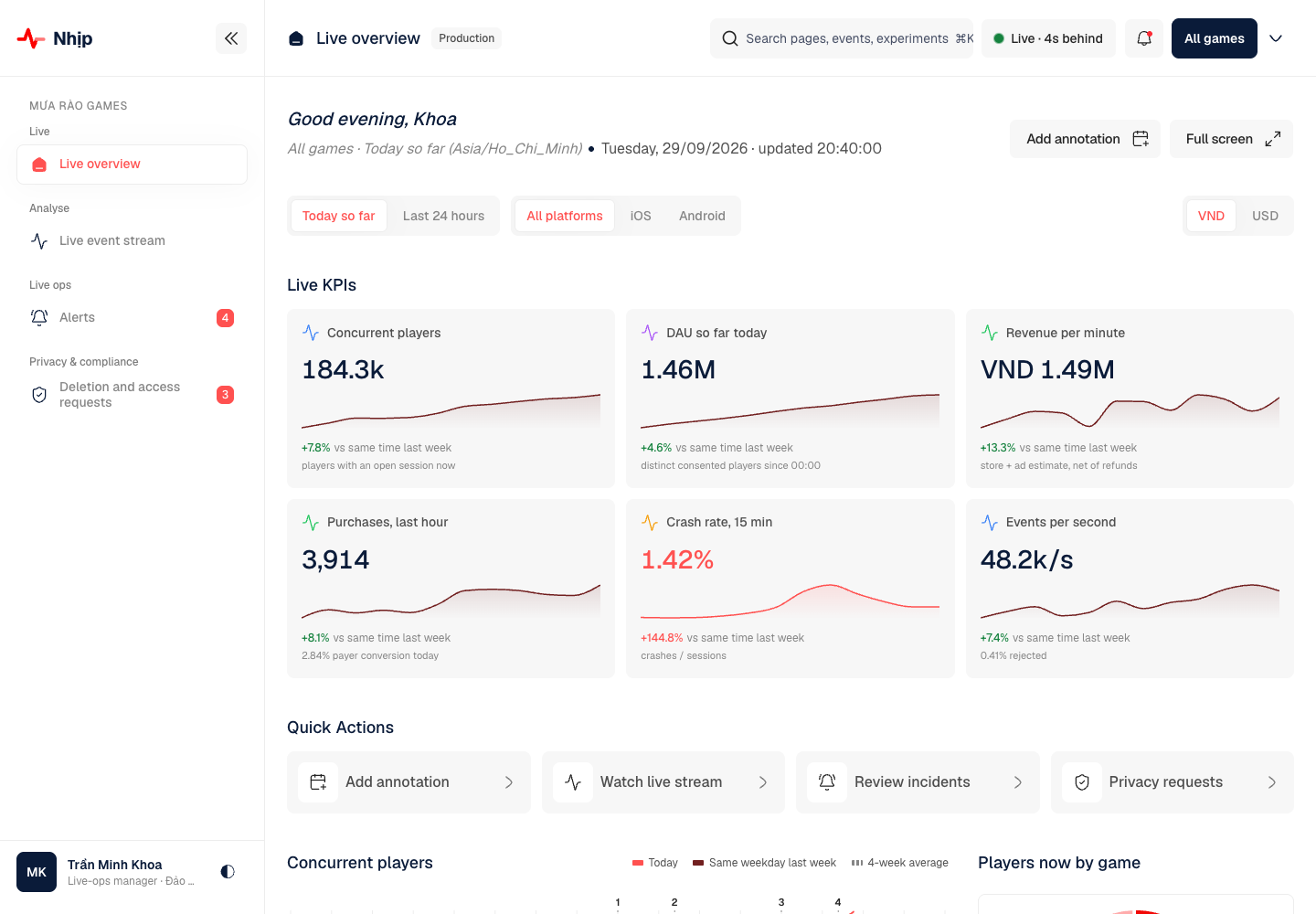This screenshot has height=914, width=1316.
Task: Open the Revenue per minute card
Action: 1130,399
